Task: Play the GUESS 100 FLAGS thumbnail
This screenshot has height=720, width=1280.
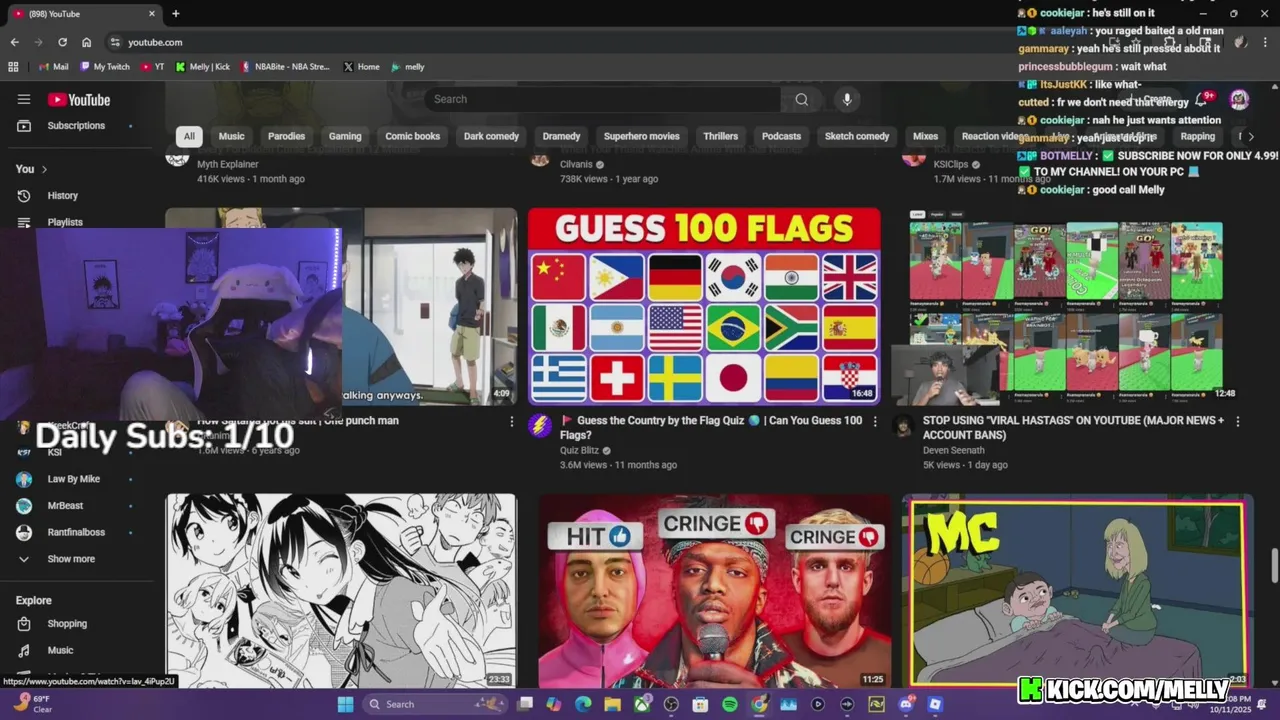Action: pyautogui.click(x=704, y=305)
